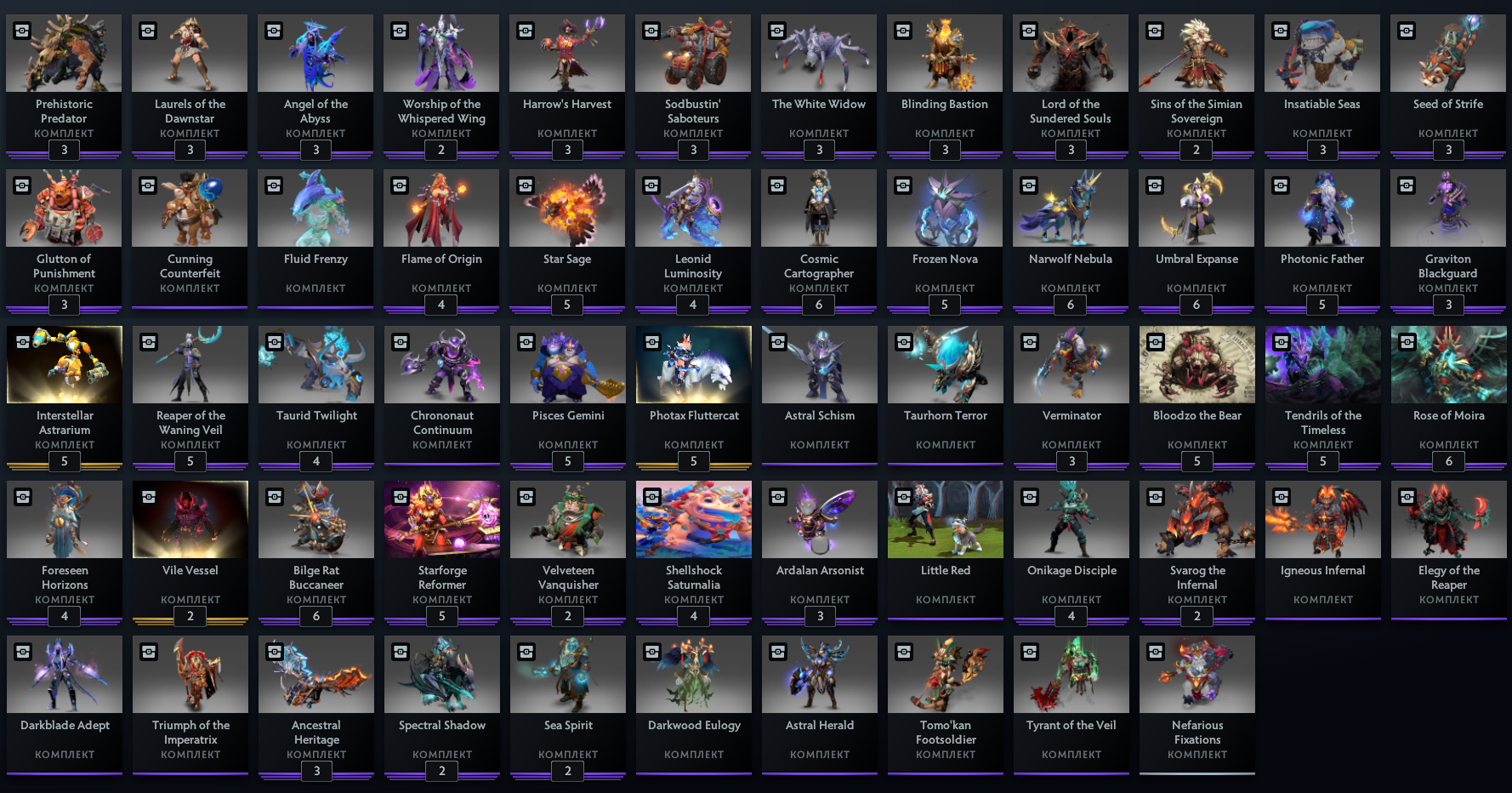Click bundle icon on The White Widow
The width and height of the screenshot is (1512, 793).
click(778, 31)
